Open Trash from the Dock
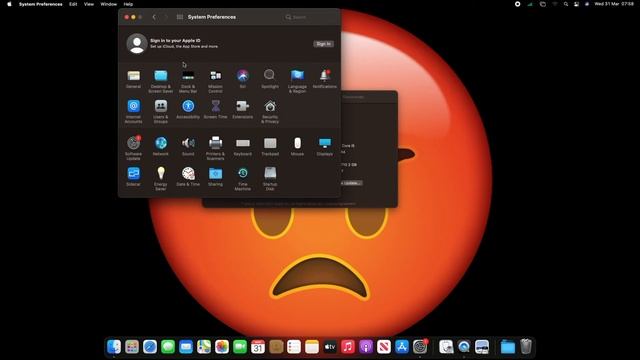The image size is (640, 360). (x=526, y=347)
